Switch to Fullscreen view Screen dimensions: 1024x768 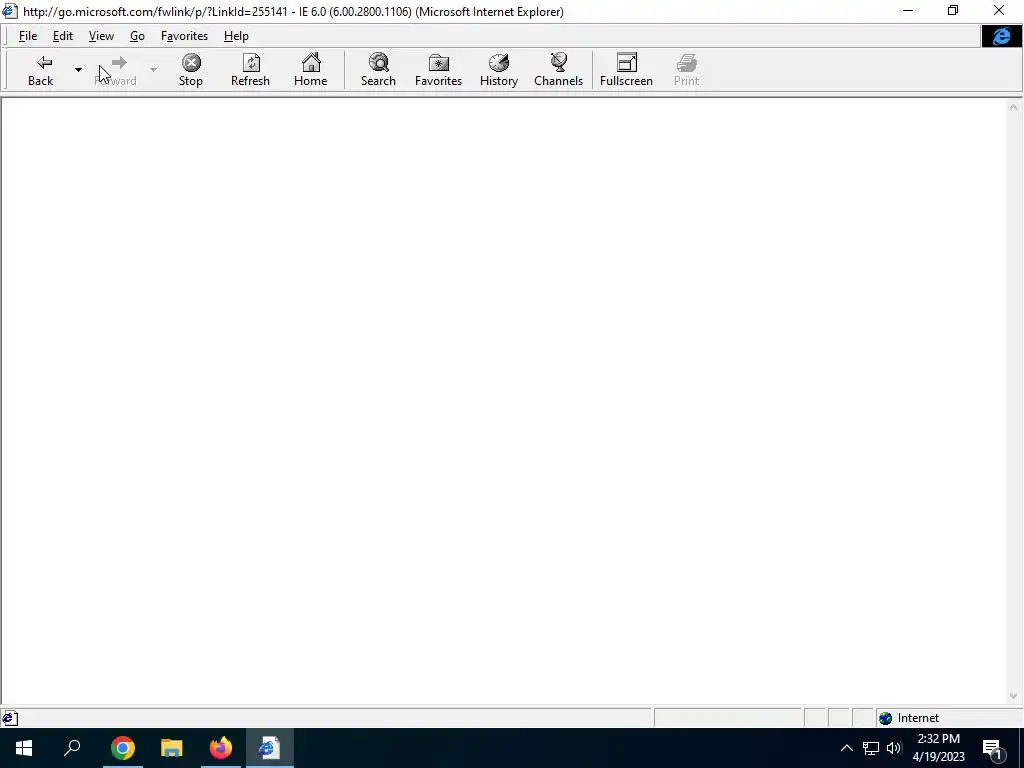click(626, 71)
